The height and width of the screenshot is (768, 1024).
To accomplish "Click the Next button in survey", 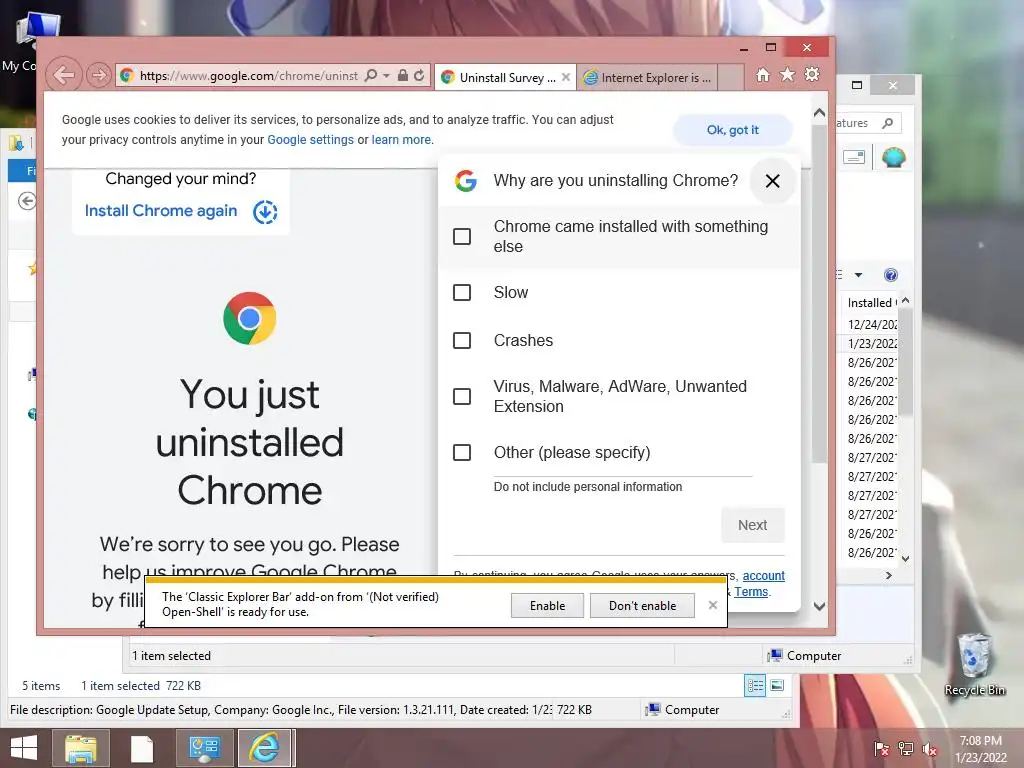I will tap(752, 525).
